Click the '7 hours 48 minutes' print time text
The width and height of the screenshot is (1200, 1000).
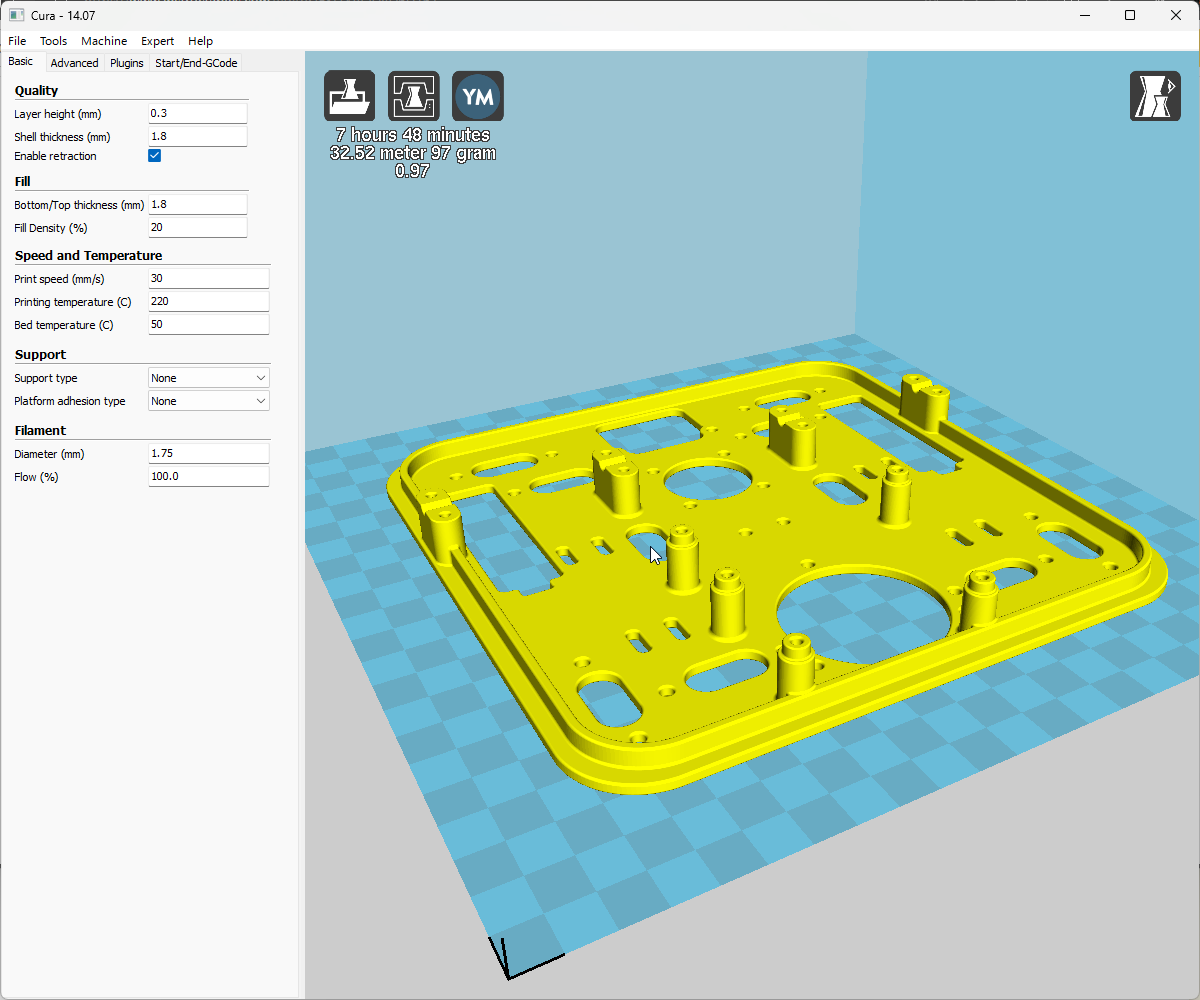[x=413, y=135]
